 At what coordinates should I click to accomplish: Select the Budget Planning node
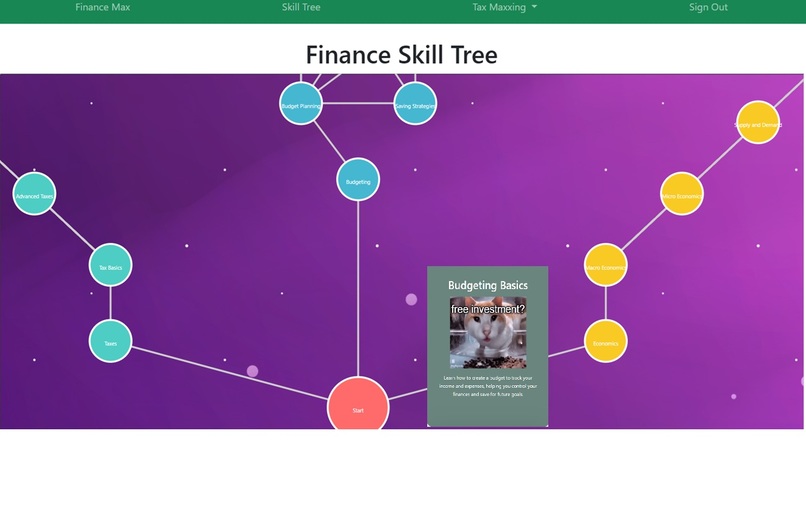point(301,104)
